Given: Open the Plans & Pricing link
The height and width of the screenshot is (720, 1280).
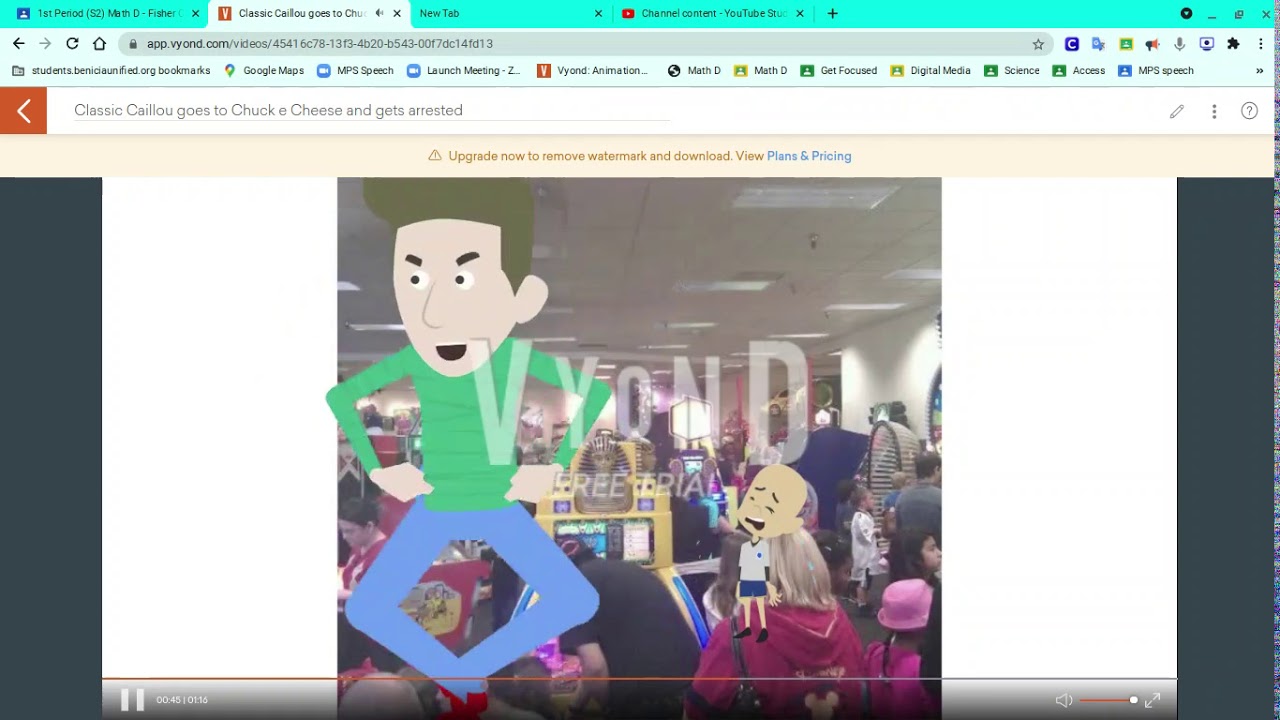Looking at the screenshot, I should pos(809,156).
